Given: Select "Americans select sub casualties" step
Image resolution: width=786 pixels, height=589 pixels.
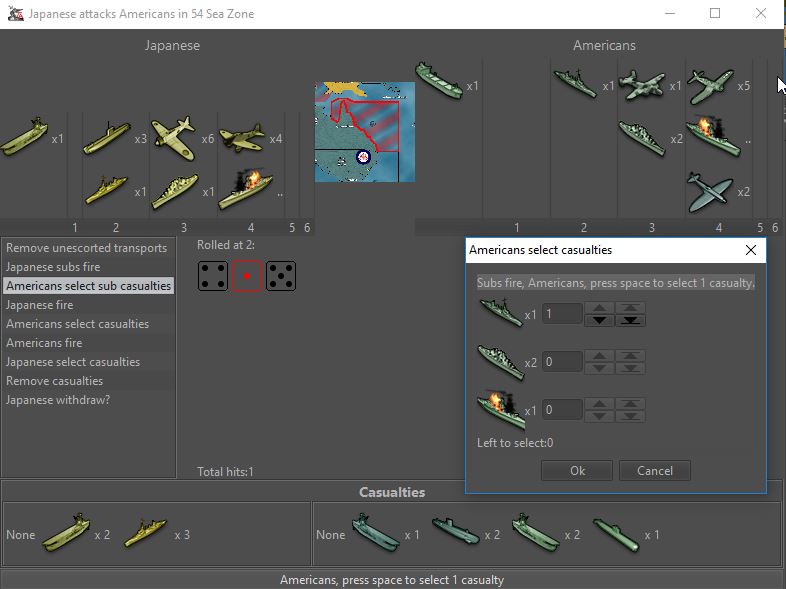Looking at the screenshot, I should [x=88, y=286].
